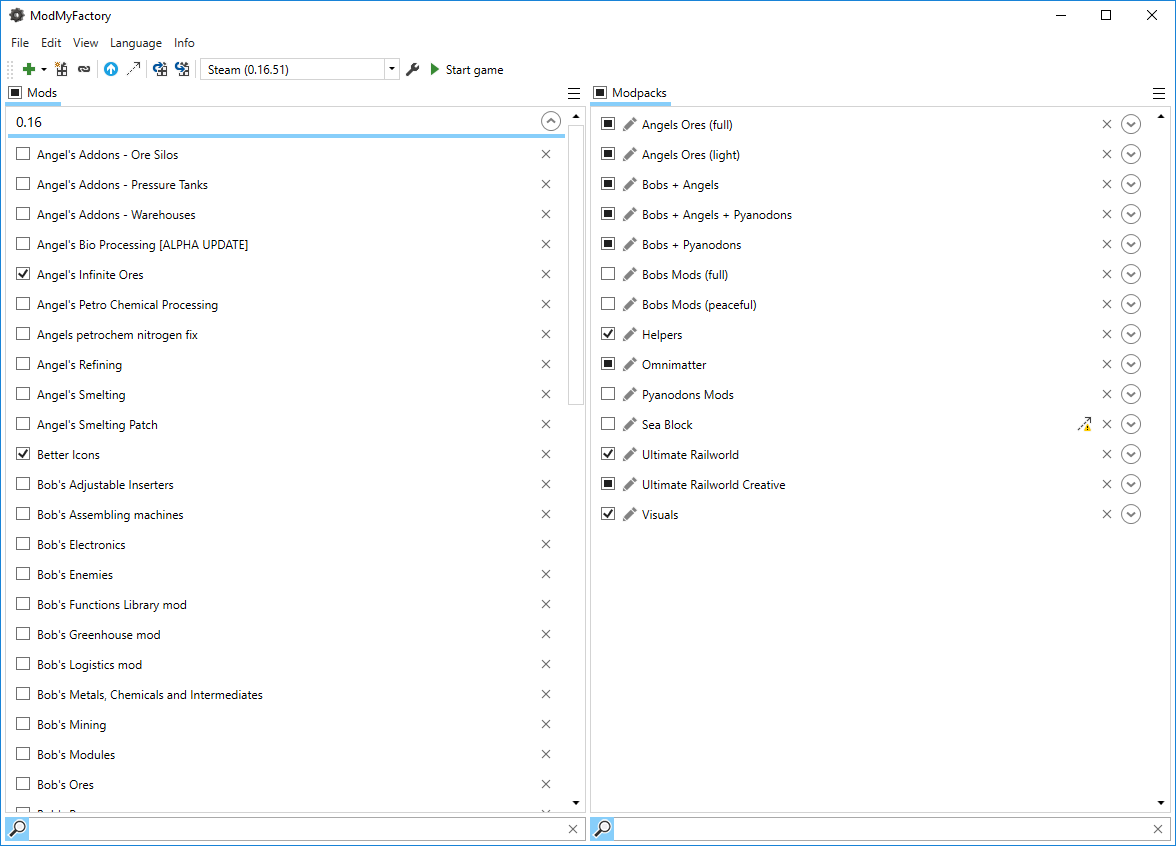Enable Bob's Enemies mod checkbox
1176x846 pixels.
(23, 574)
